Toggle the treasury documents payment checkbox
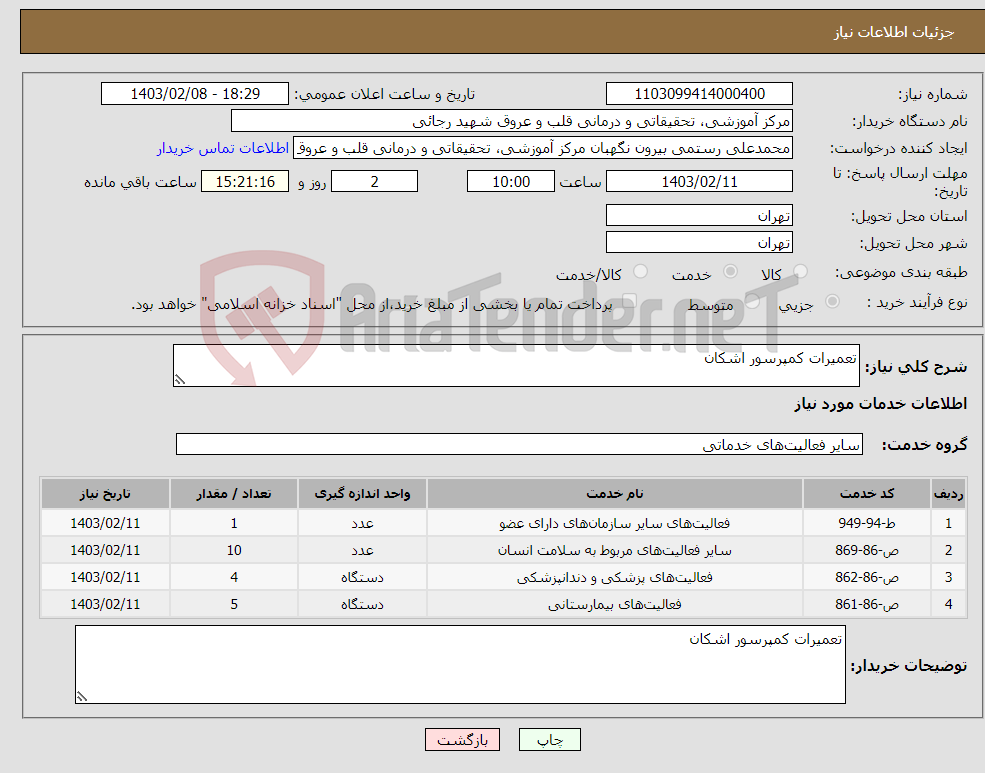Screen dimensions: 985x773 pyautogui.click(x=629, y=302)
